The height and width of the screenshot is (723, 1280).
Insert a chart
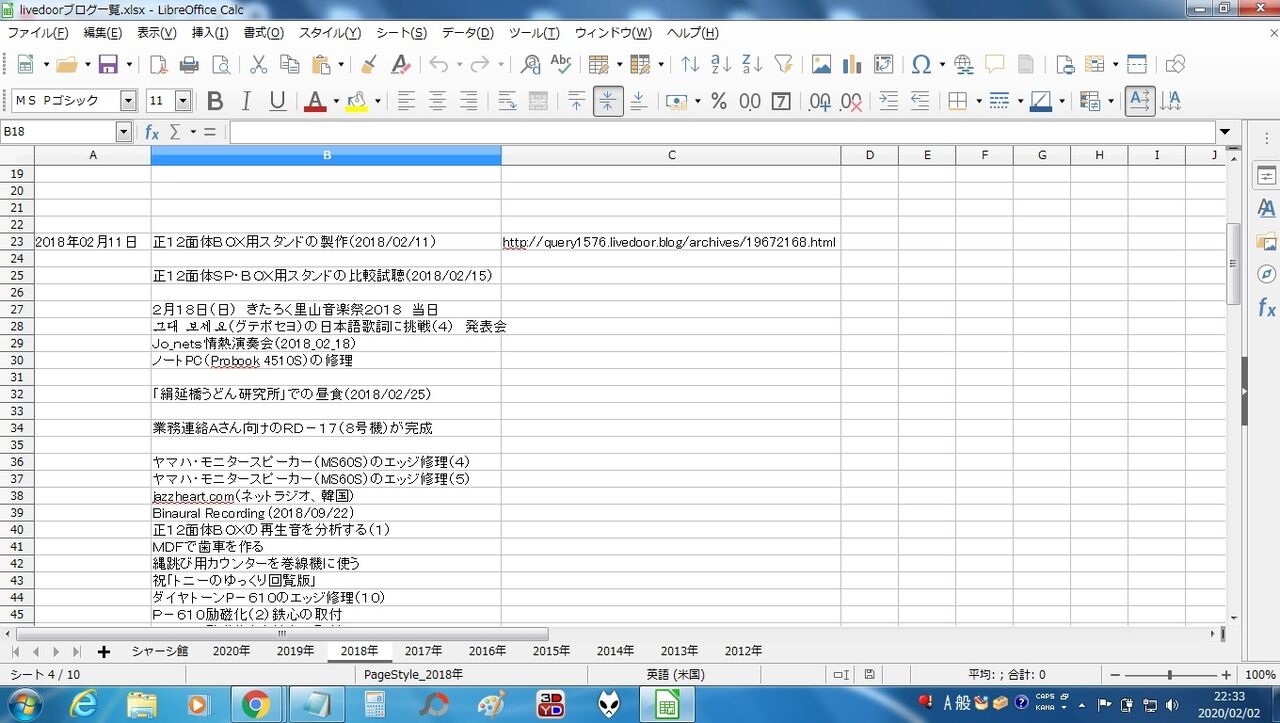tap(852, 65)
